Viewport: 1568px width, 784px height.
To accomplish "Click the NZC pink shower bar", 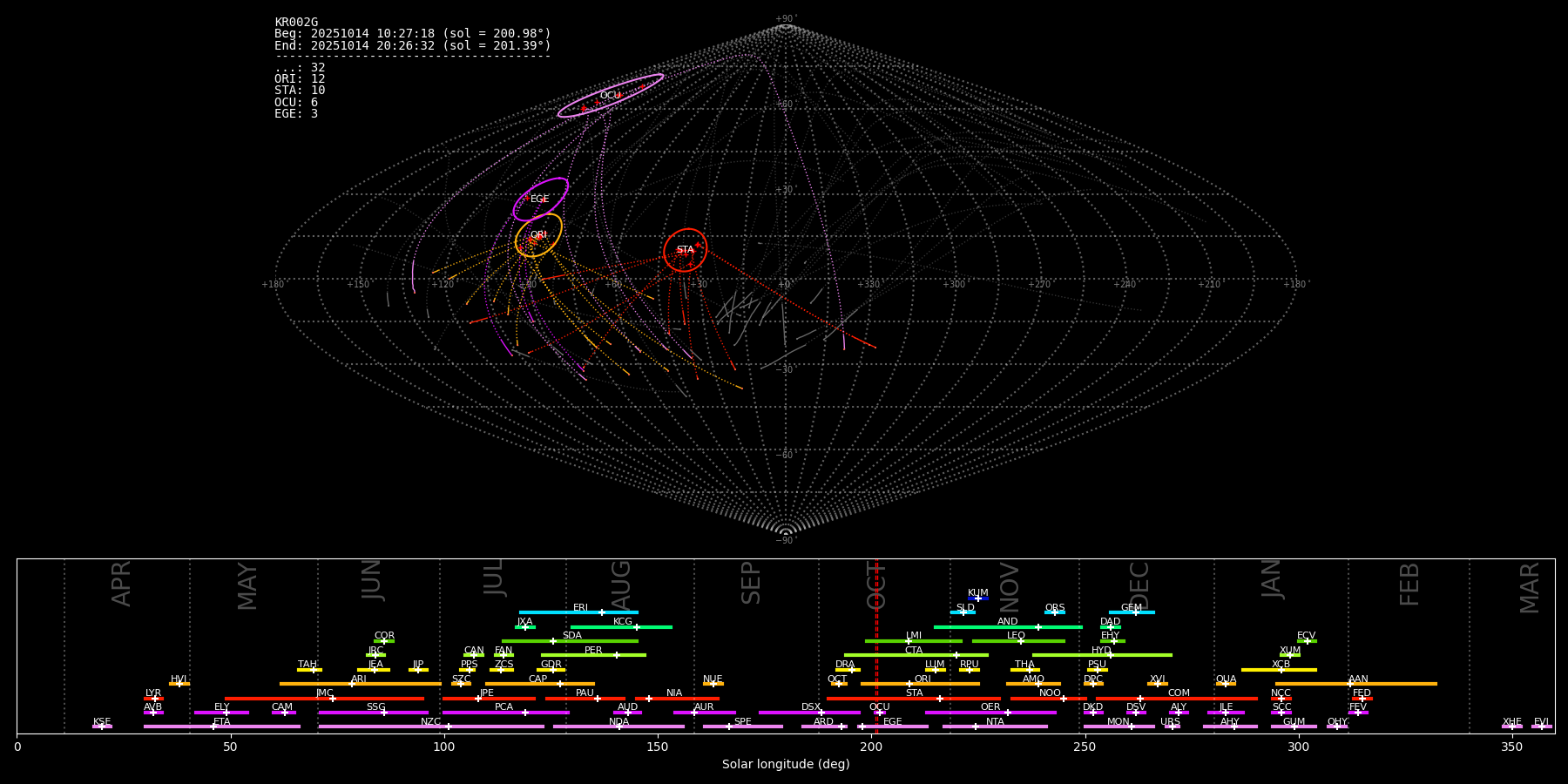I will point(431,727).
